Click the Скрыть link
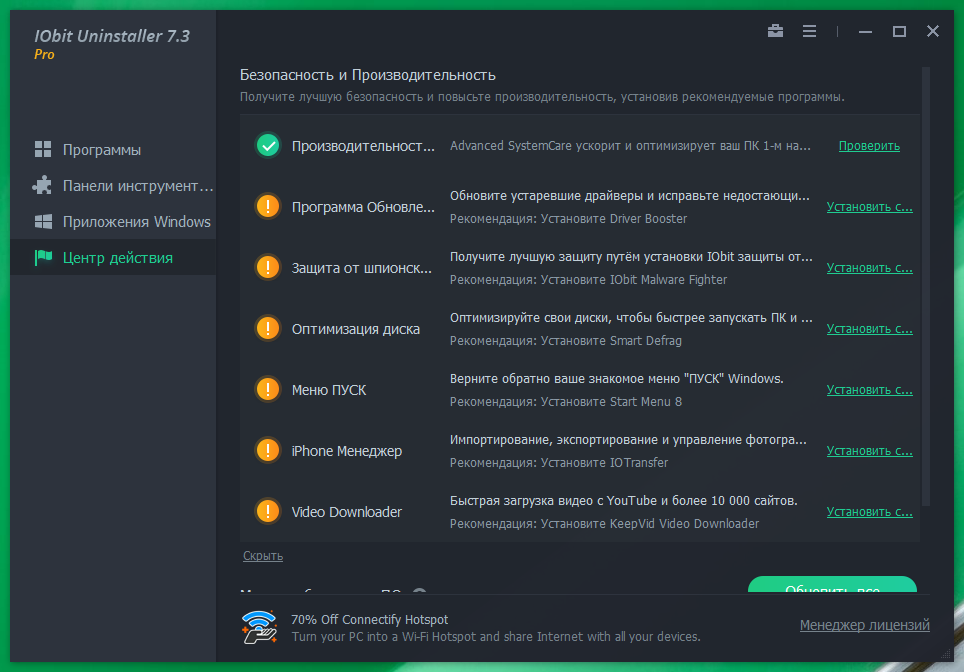 point(263,556)
